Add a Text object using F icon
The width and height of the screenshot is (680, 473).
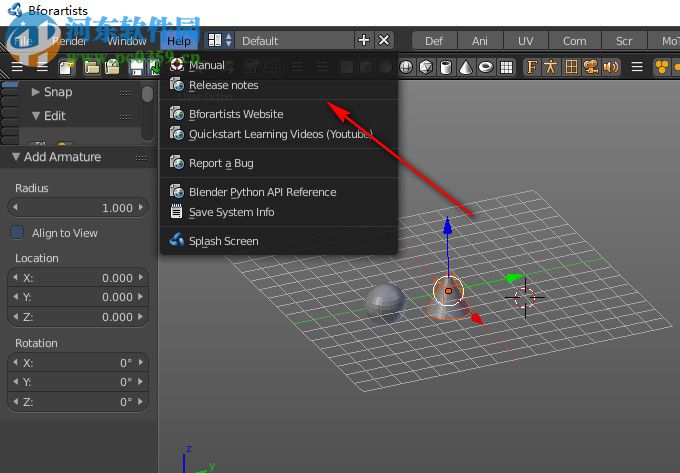tap(532, 67)
